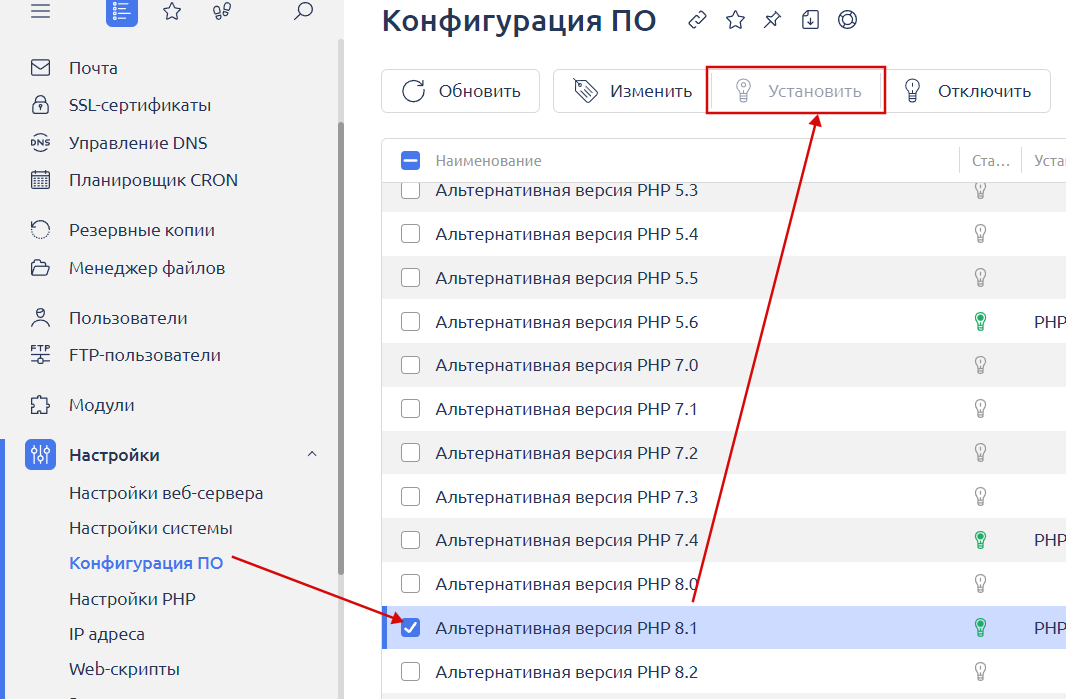
Task: Click the search magnifier icon
Action: coord(304,11)
